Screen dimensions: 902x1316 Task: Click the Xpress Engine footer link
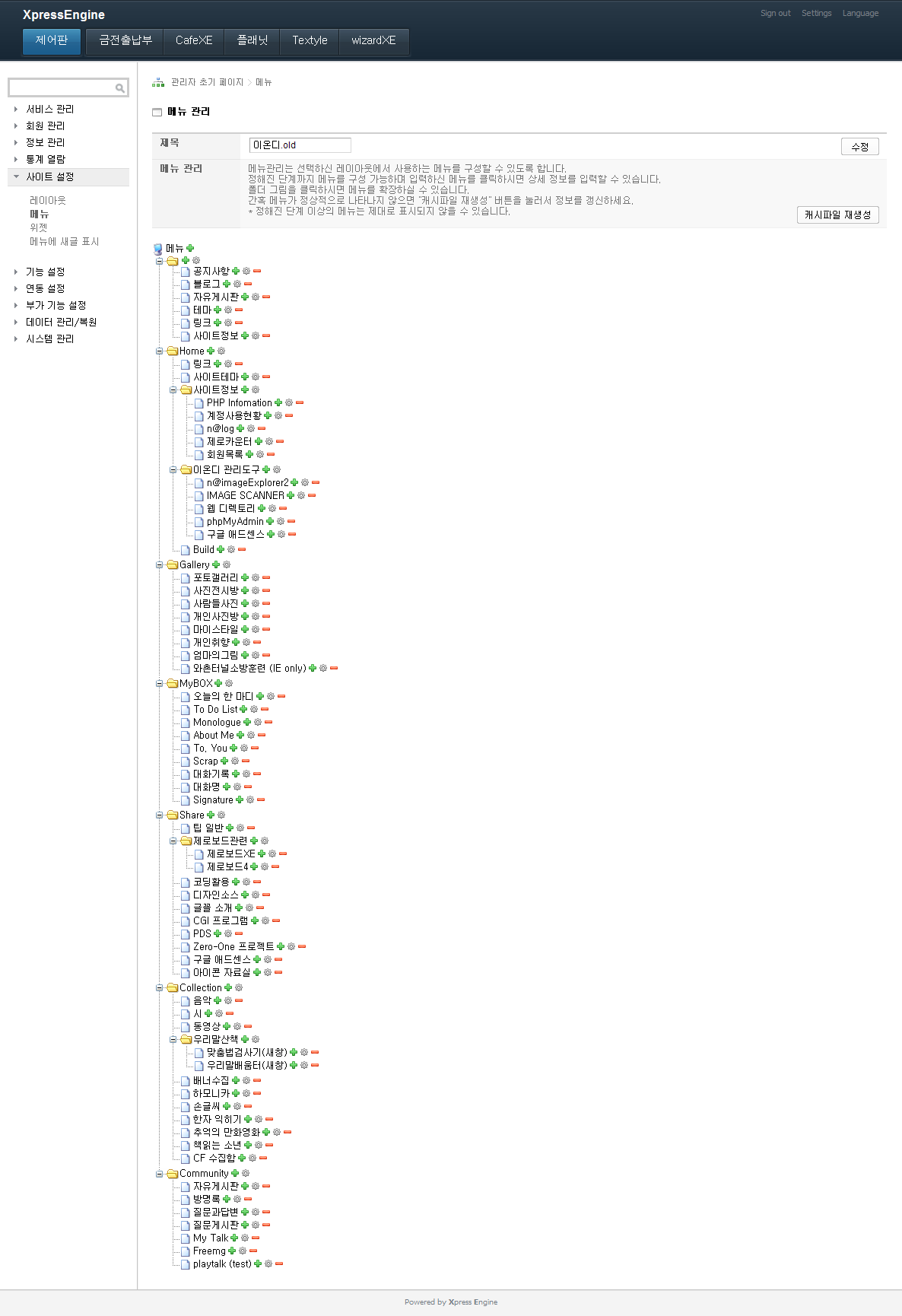[473, 1302]
